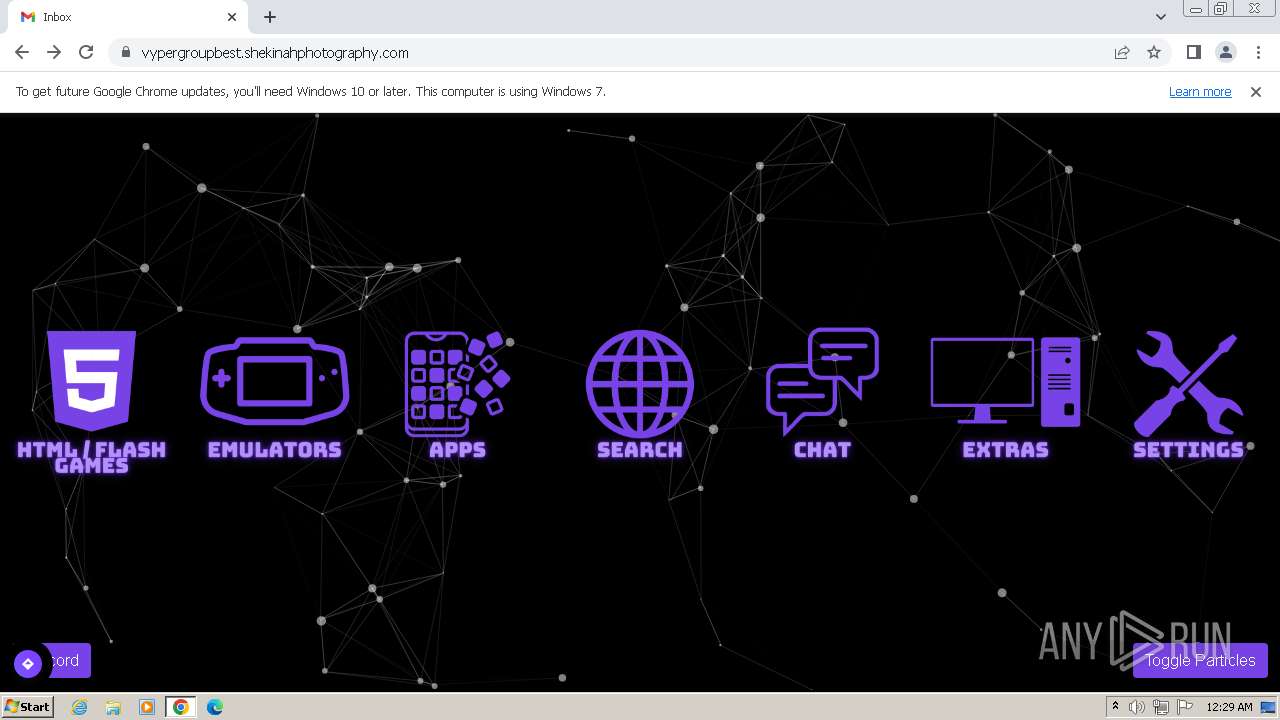Reload the current page
The height and width of the screenshot is (720, 1280).
86,53
